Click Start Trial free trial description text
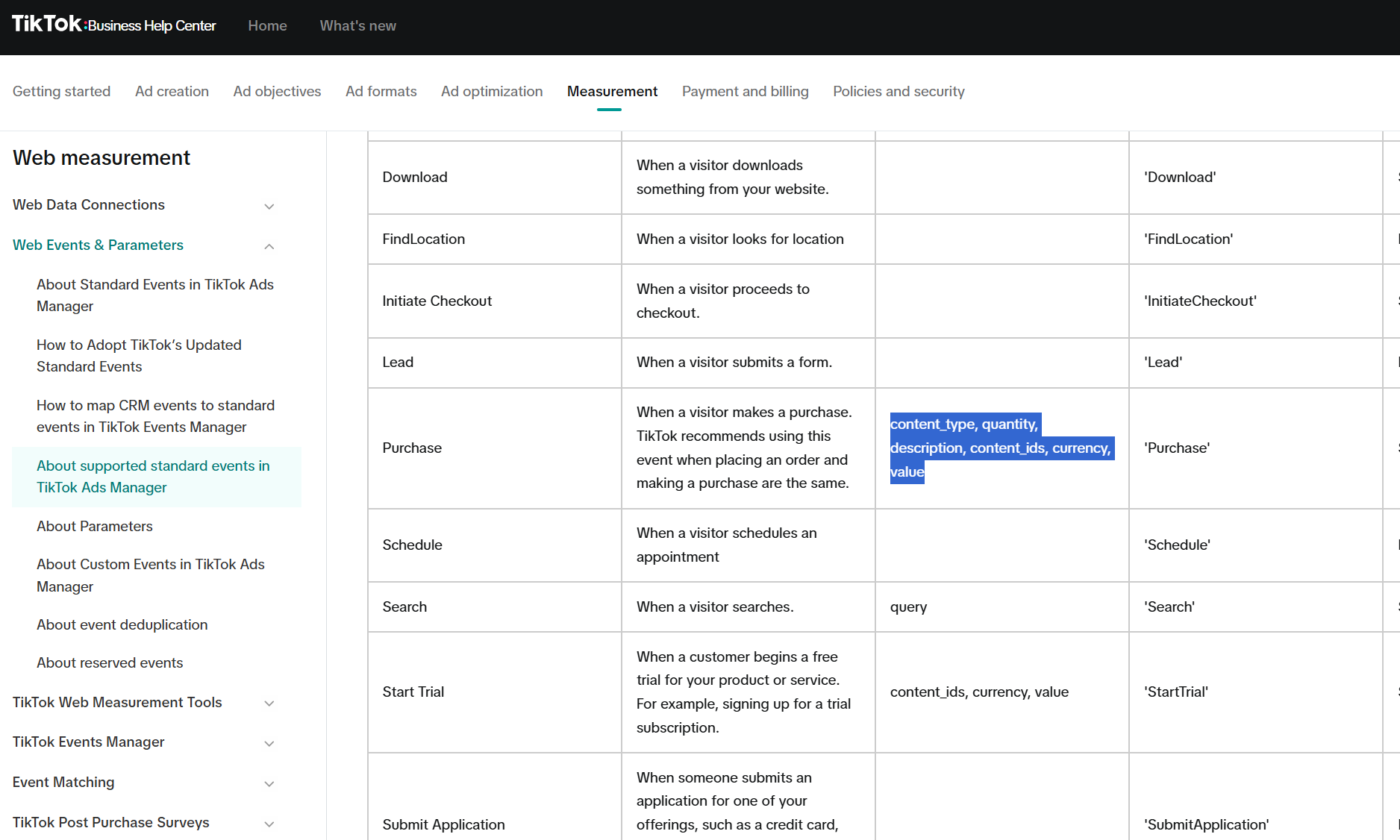Viewport: 1400px width, 840px height. pos(743,692)
